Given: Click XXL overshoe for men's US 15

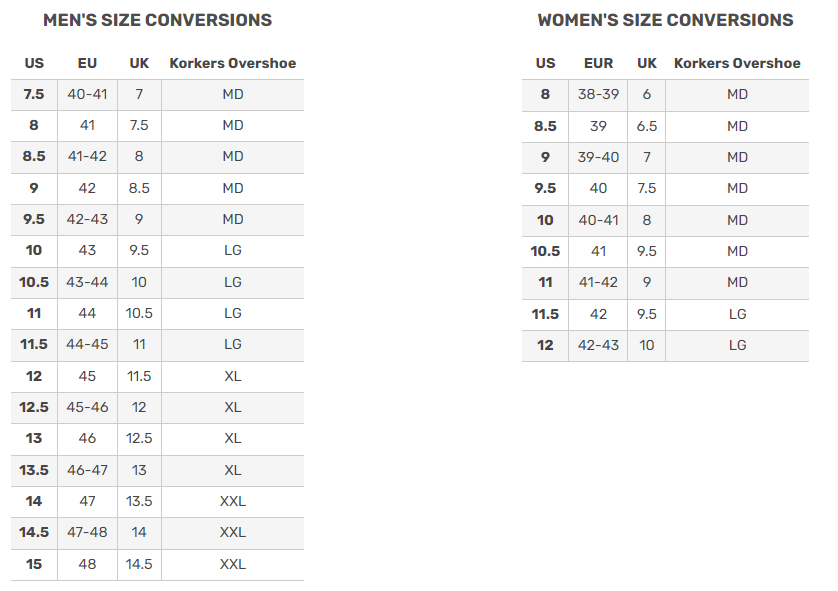Looking at the screenshot, I should click(x=233, y=564).
